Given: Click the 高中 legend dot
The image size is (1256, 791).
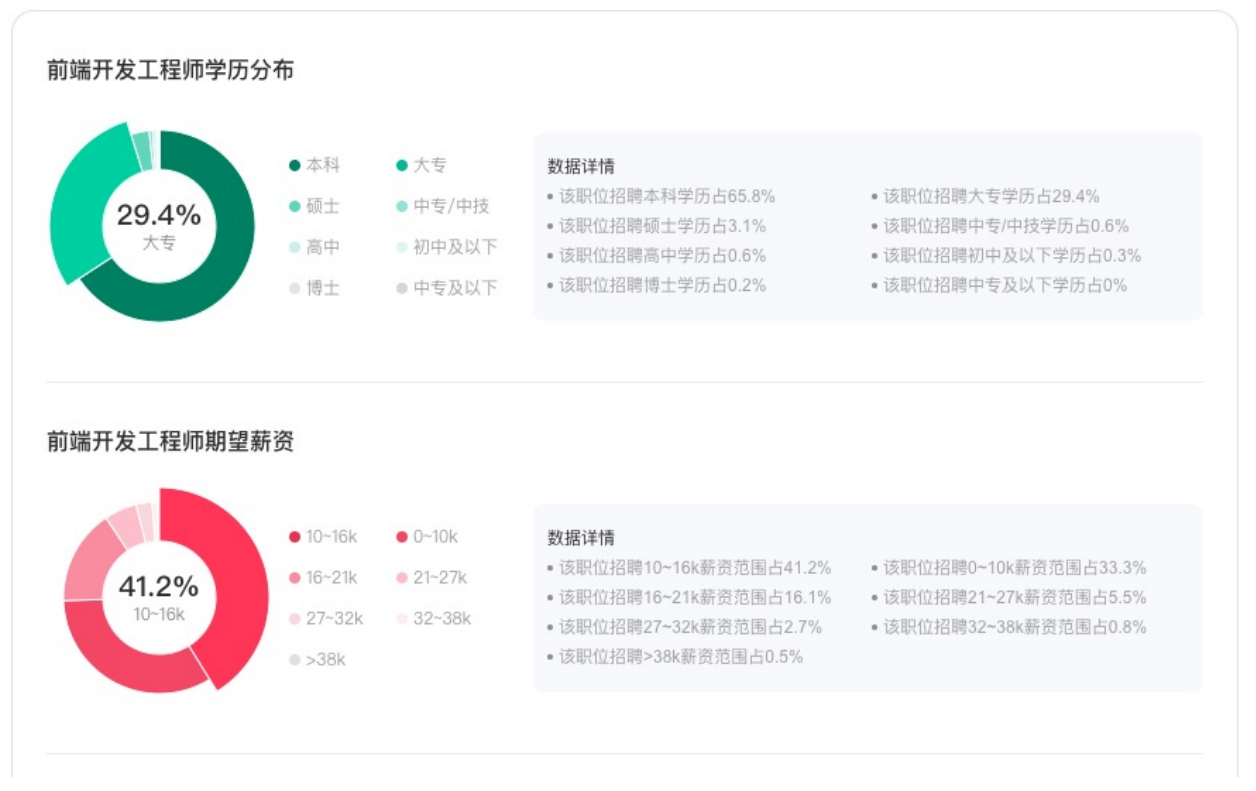Looking at the screenshot, I should 295,247.
